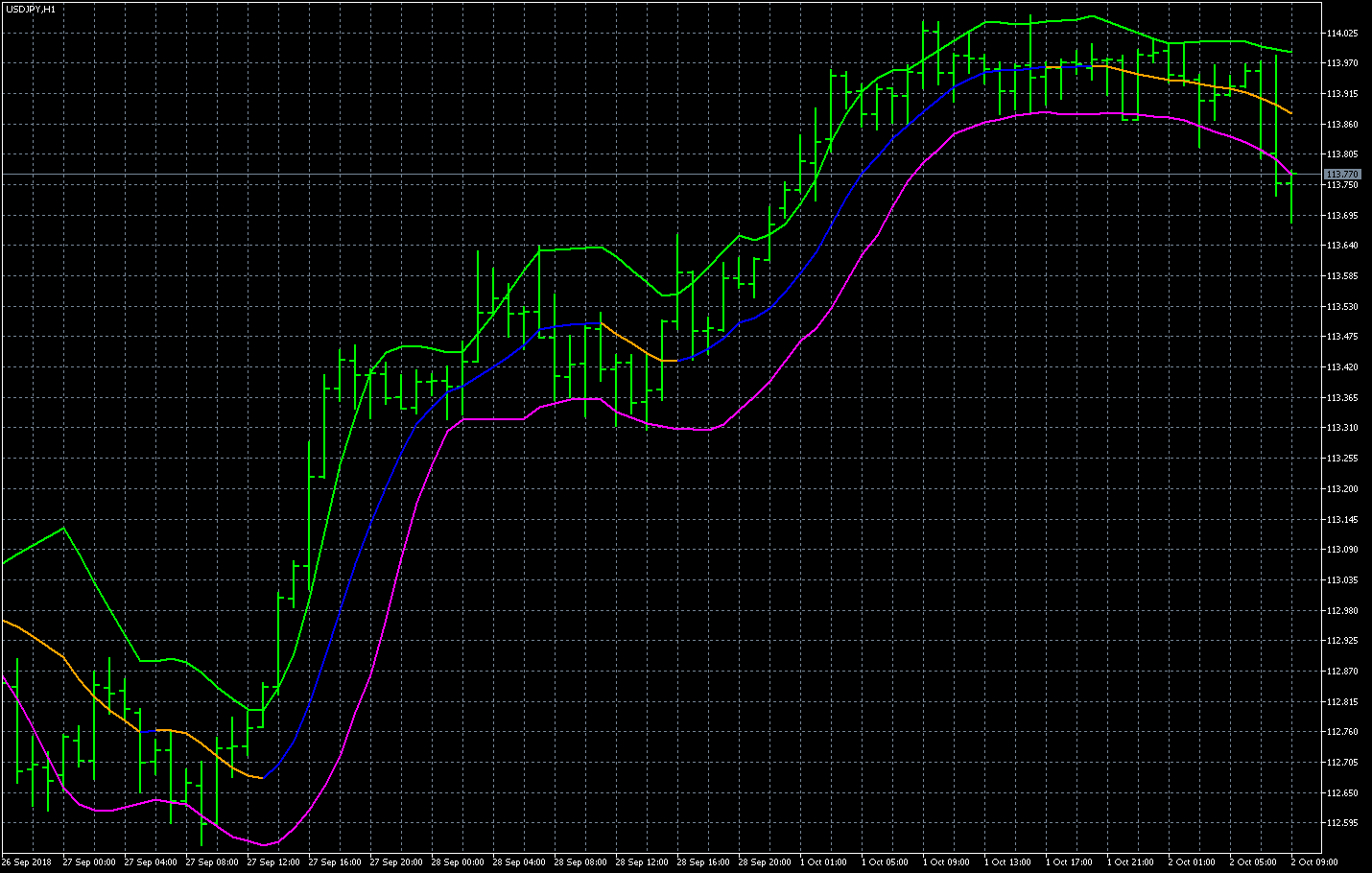
Task: Click the 2 Oct 09:00 time label
Action: 1314,862
